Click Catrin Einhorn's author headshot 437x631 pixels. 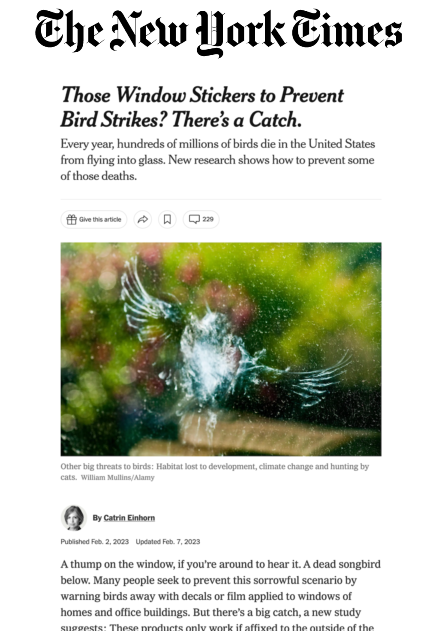74,518
